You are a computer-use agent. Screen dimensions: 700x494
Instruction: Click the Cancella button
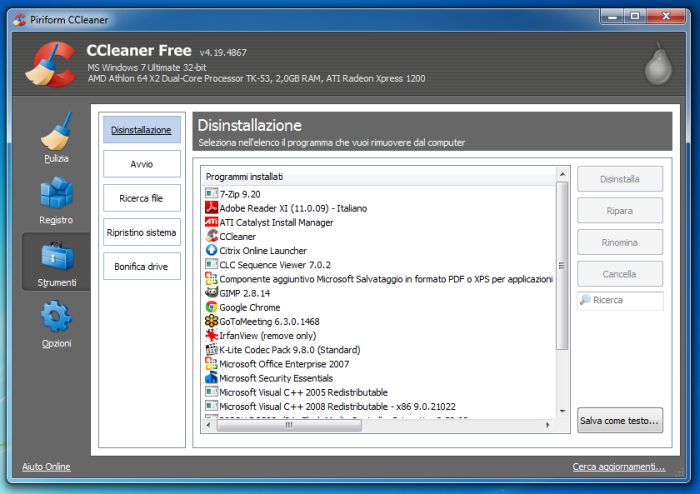click(x=620, y=274)
